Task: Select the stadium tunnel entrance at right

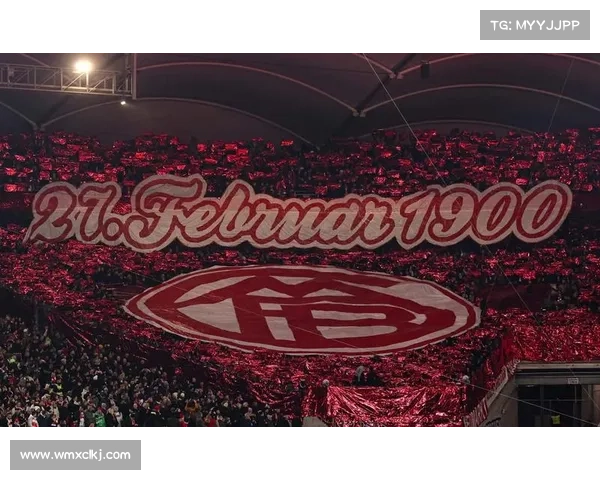Action: [557, 394]
